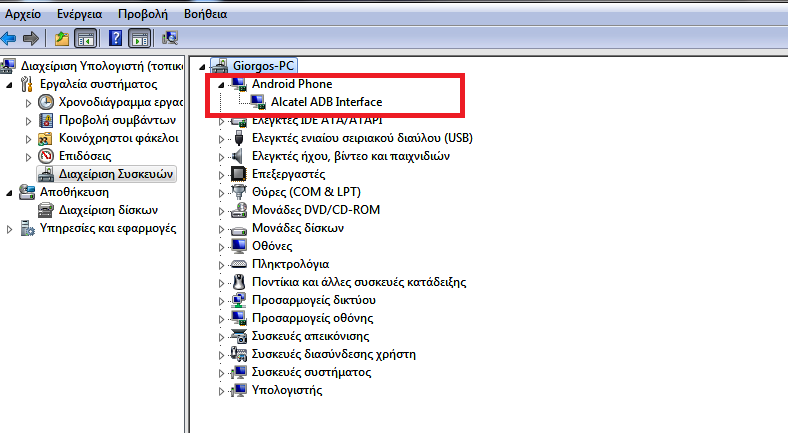Image resolution: width=788 pixels, height=433 pixels.
Task: Collapse the Εργαλεία συστήματος node
Action: coord(9,85)
